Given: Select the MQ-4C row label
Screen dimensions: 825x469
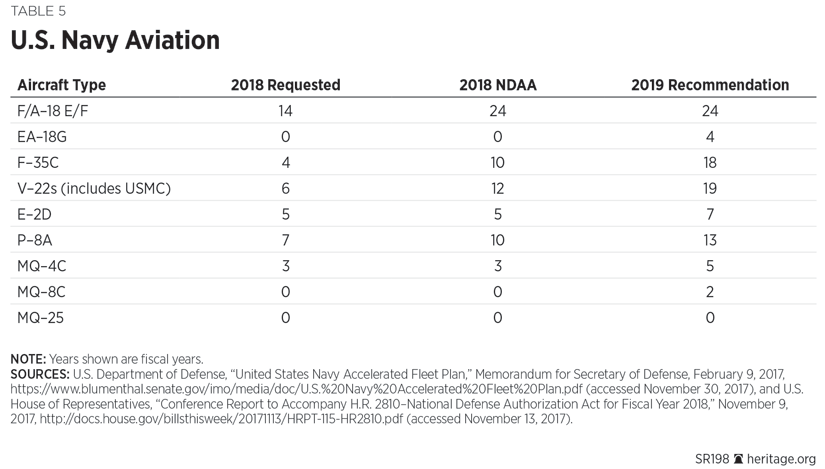Looking at the screenshot, I should click(x=42, y=266).
